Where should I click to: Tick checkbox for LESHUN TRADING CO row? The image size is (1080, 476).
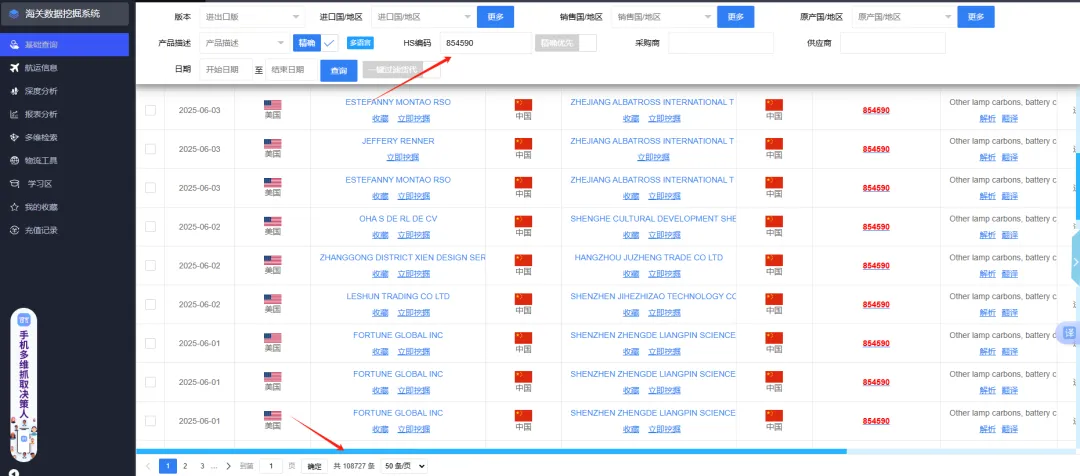(x=150, y=304)
